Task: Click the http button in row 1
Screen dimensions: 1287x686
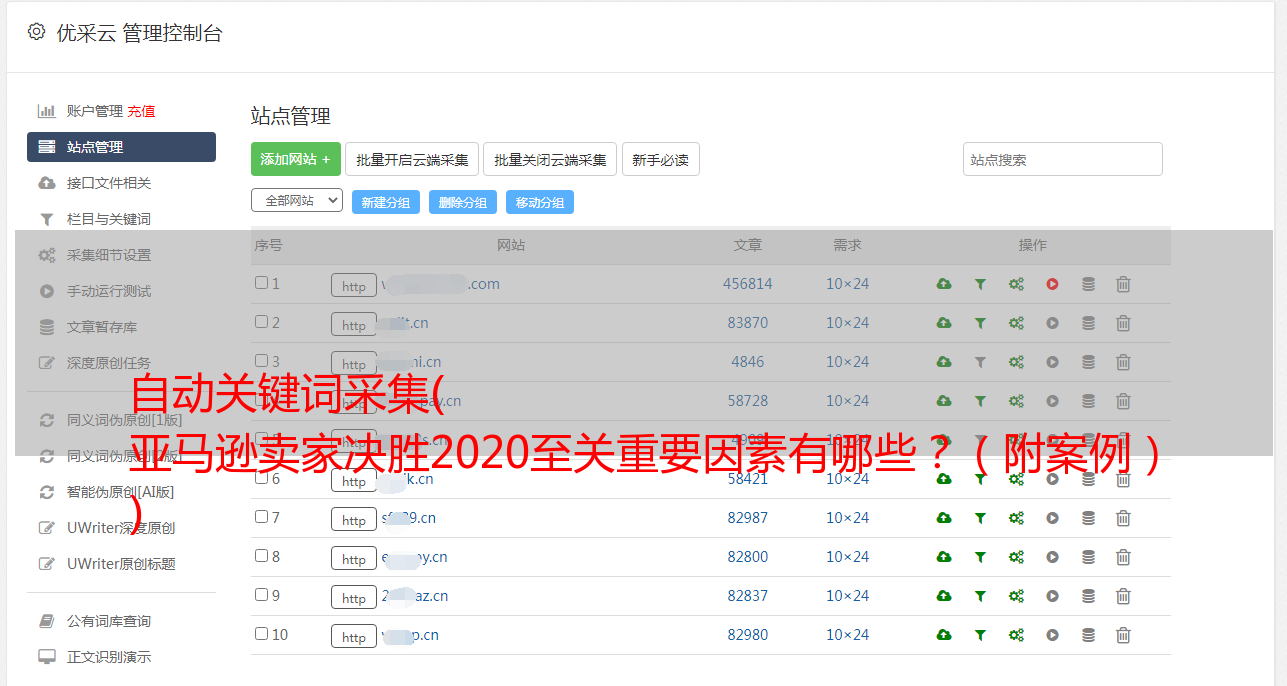Action: 354,286
